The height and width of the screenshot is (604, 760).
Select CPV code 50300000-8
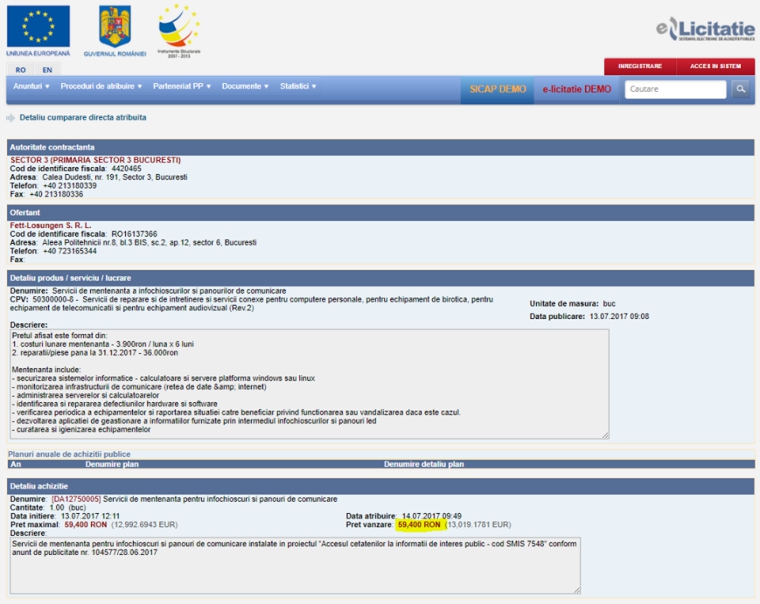pos(53,300)
